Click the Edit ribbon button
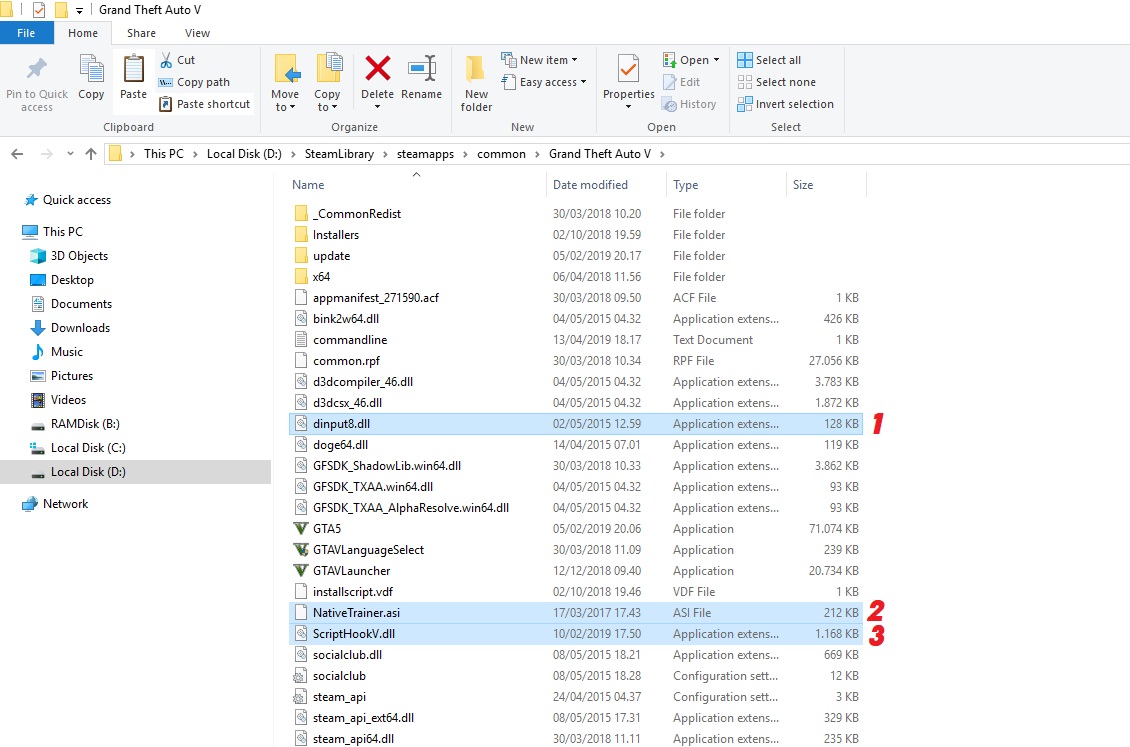This screenshot has height=747, width=1130. coord(682,82)
